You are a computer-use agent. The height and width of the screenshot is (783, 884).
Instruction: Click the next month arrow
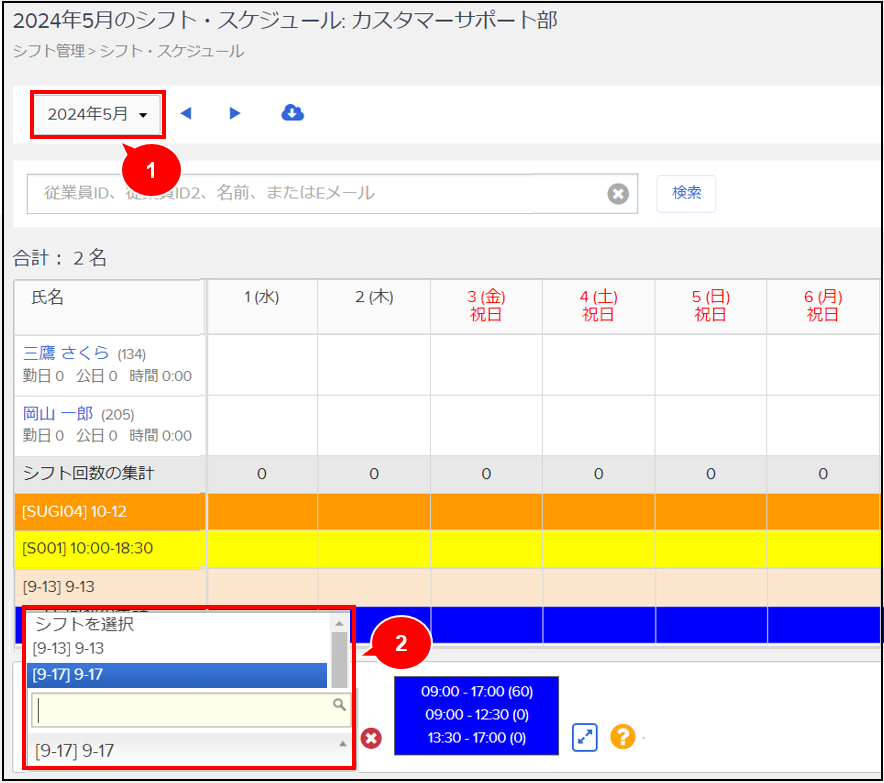tap(235, 114)
